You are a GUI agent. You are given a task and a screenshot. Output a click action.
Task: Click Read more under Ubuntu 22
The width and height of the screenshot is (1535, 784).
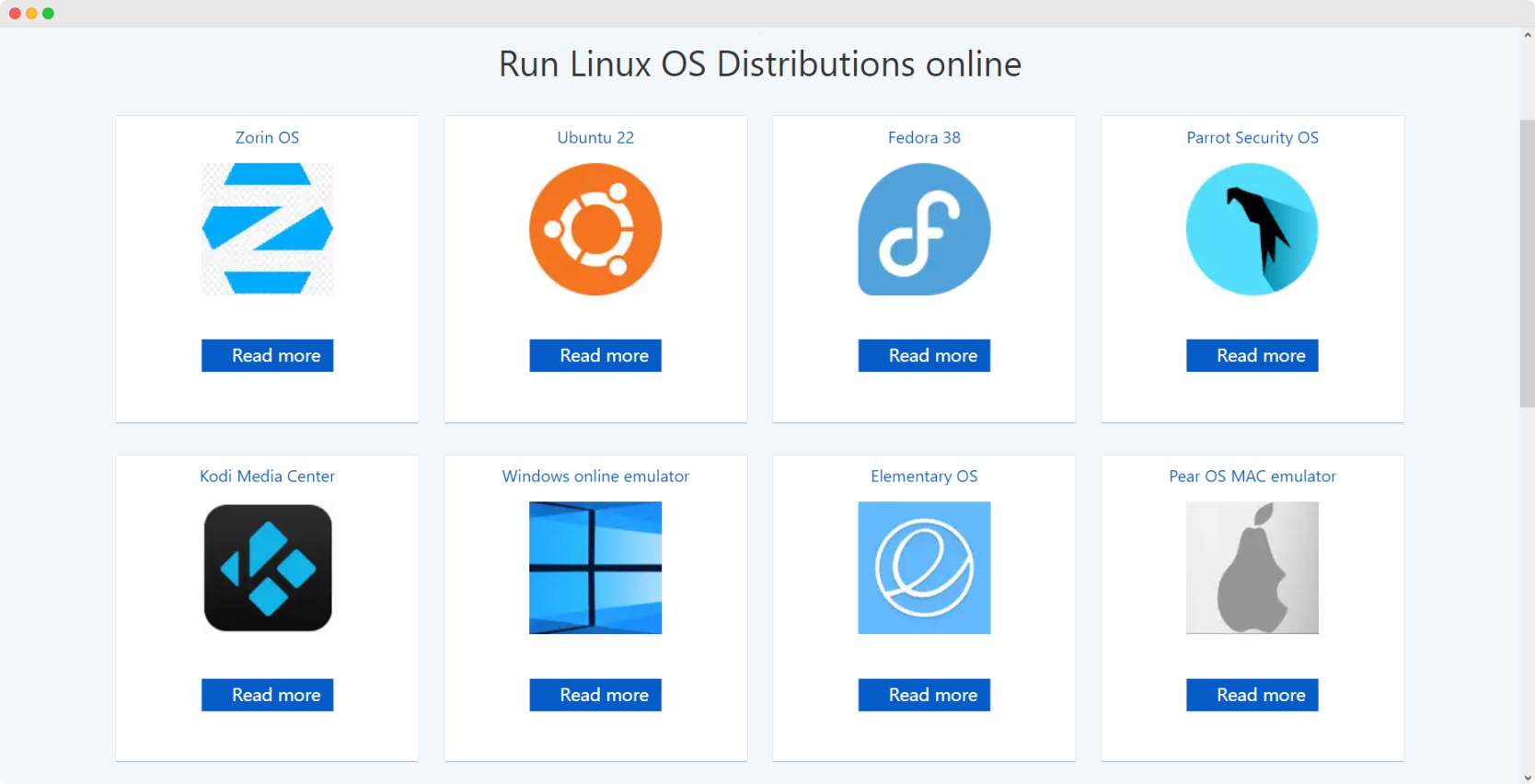595,355
